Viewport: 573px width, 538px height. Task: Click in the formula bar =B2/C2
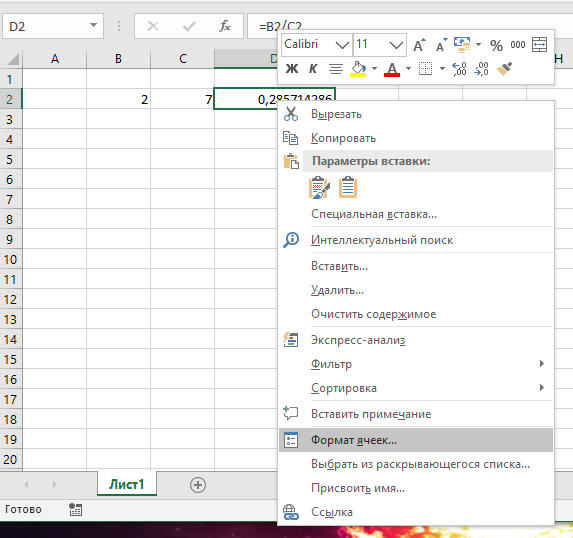[409, 26]
